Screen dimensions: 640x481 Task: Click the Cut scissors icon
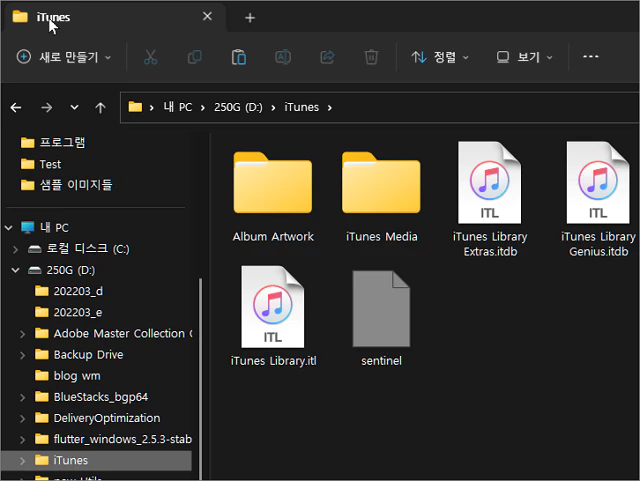150,57
